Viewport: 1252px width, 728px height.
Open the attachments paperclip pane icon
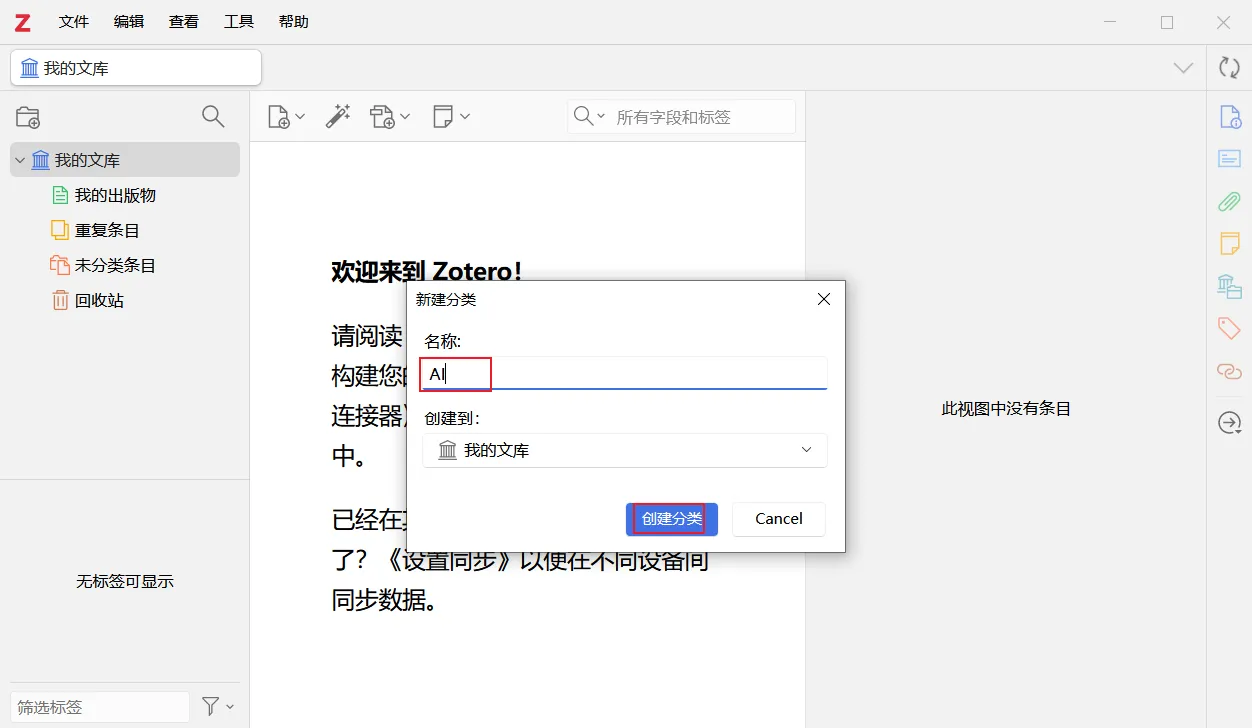tap(1229, 201)
